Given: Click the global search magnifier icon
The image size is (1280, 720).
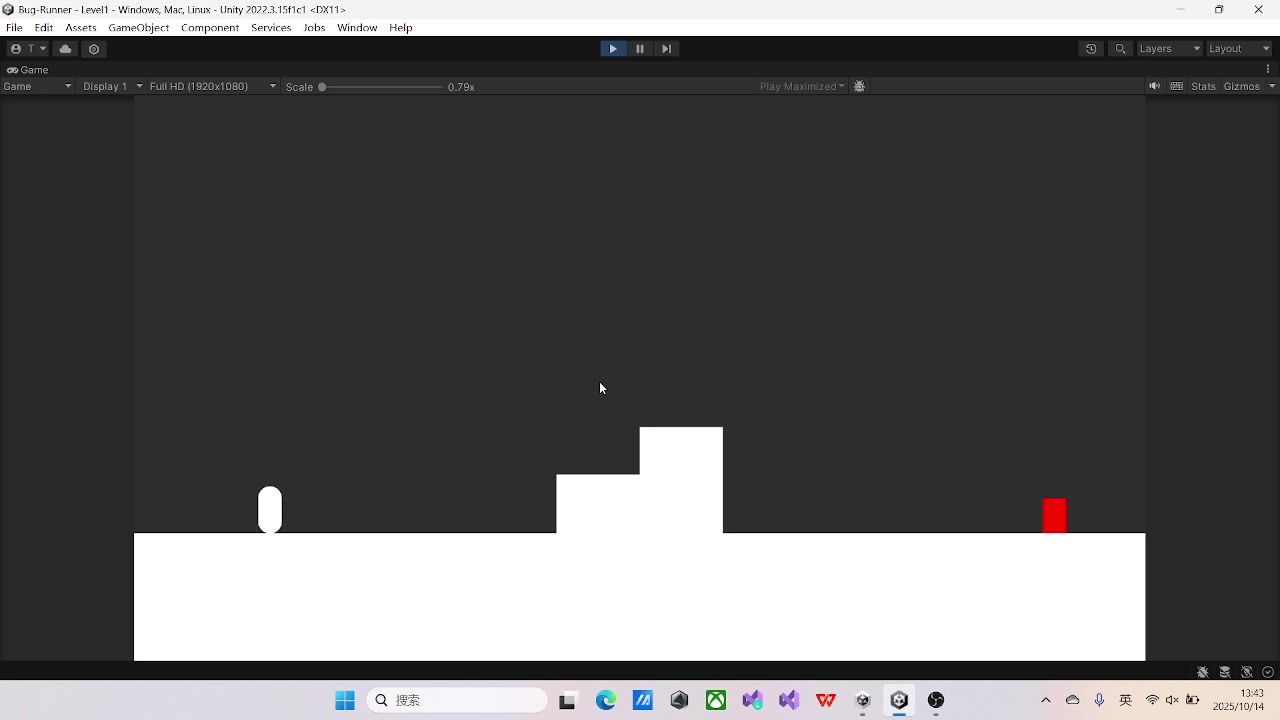Looking at the screenshot, I should tap(1121, 49).
